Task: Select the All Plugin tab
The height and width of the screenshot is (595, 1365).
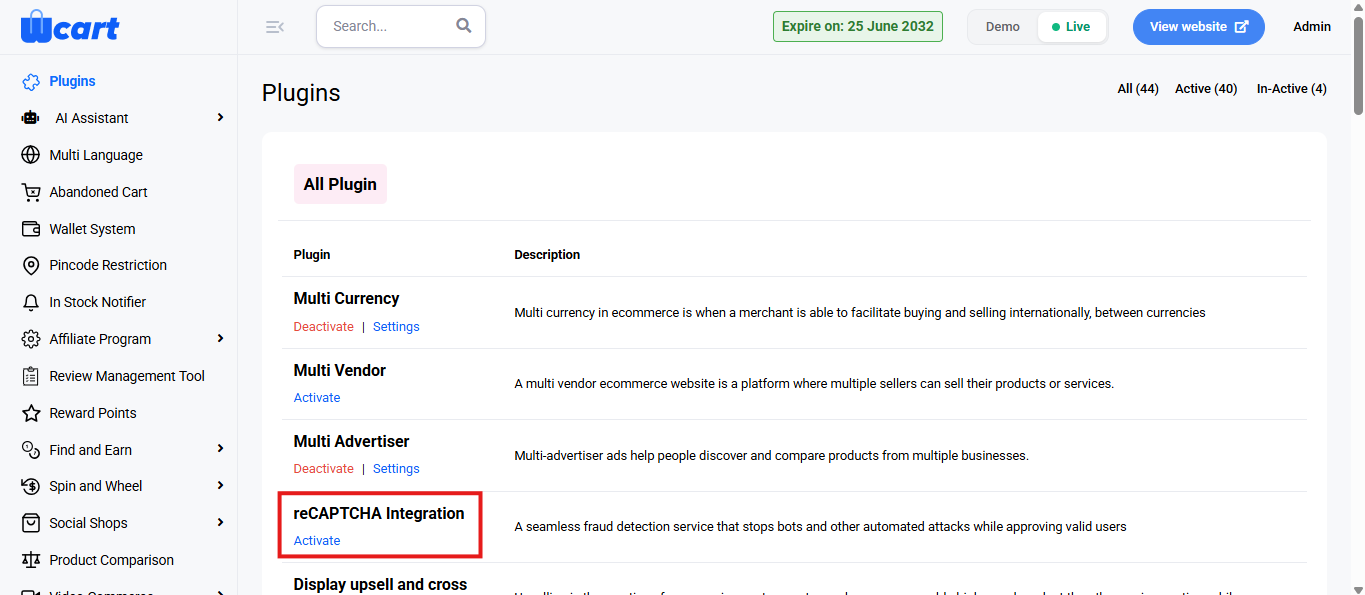Action: point(340,184)
